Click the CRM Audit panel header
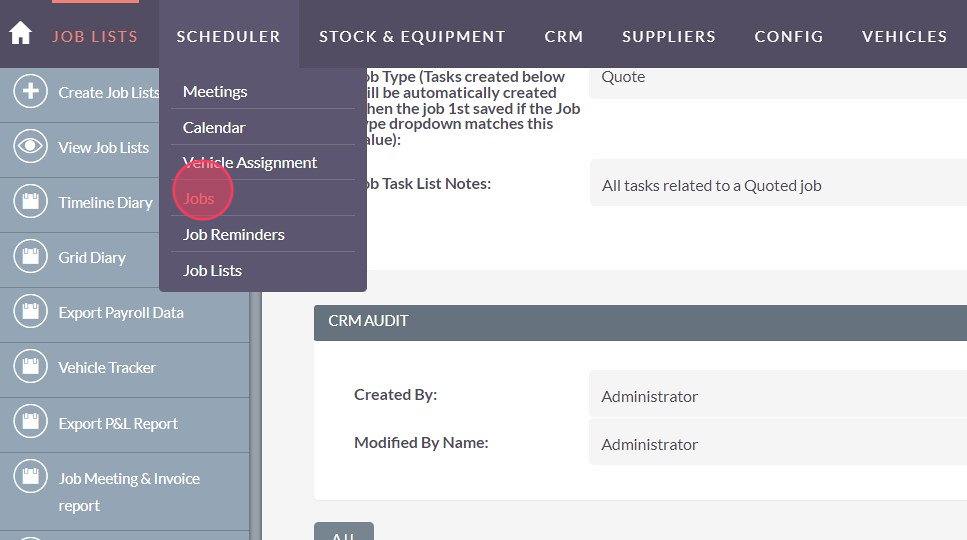The height and width of the screenshot is (540, 967). [x=640, y=322]
